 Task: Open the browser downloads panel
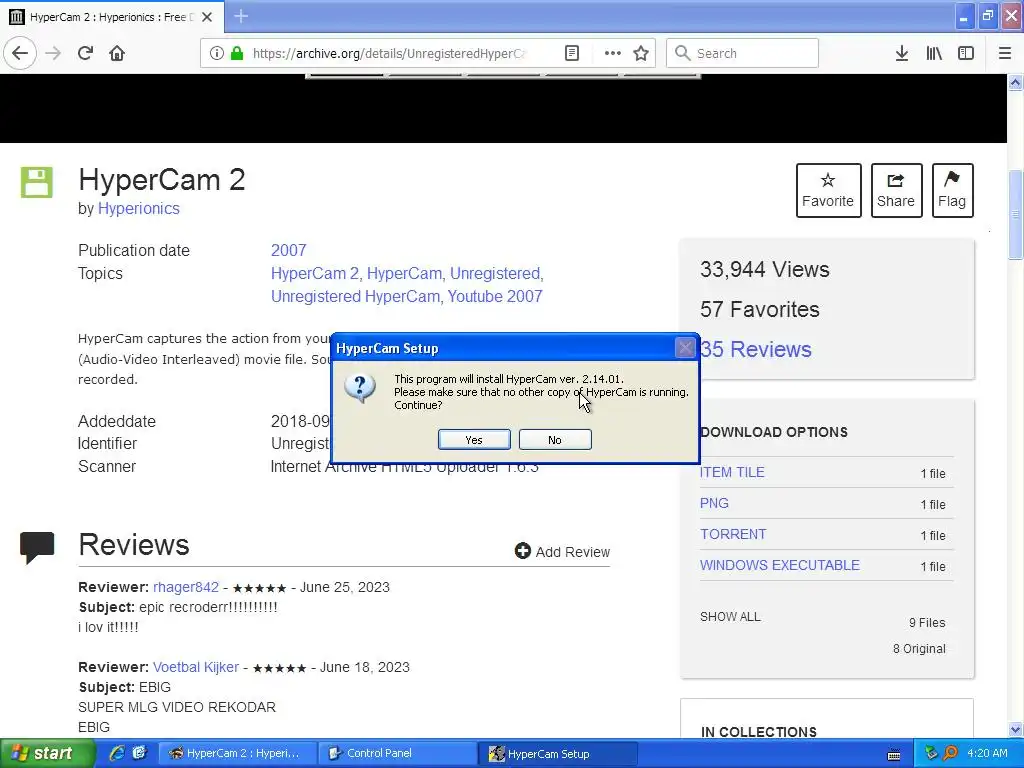(x=902, y=53)
